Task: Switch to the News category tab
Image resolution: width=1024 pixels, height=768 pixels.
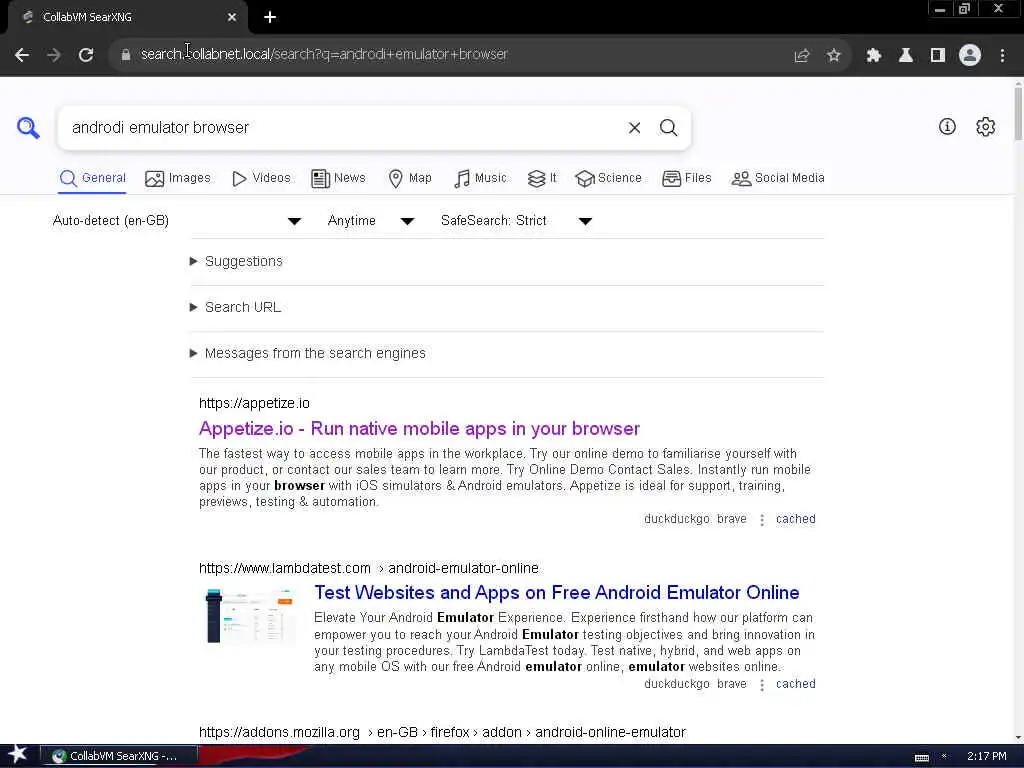Action: pyautogui.click(x=338, y=178)
